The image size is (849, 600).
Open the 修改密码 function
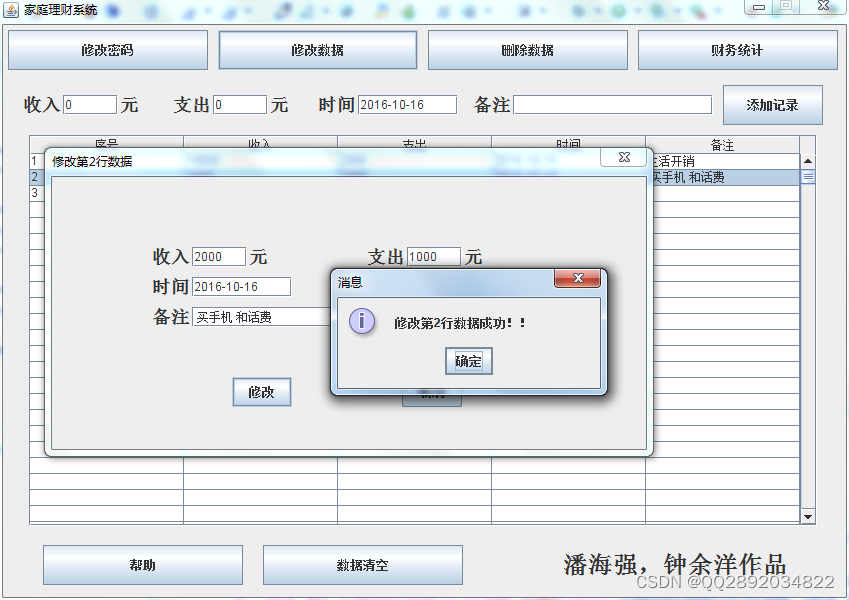[x=106, y=49]
